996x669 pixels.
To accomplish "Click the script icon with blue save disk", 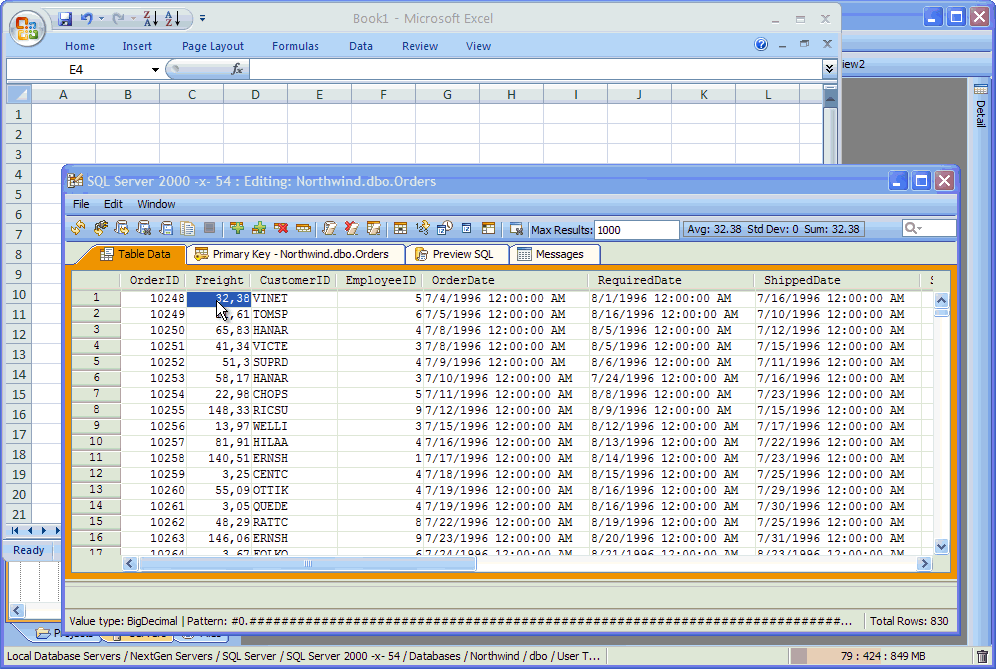I will [x=166, y=228].
